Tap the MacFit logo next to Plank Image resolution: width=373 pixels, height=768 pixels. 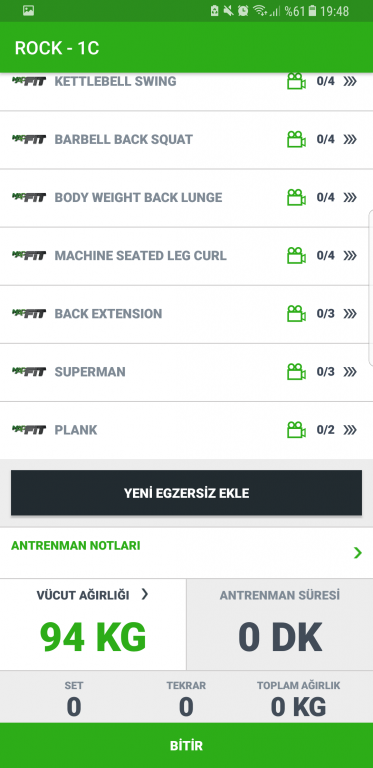point(29,430)
